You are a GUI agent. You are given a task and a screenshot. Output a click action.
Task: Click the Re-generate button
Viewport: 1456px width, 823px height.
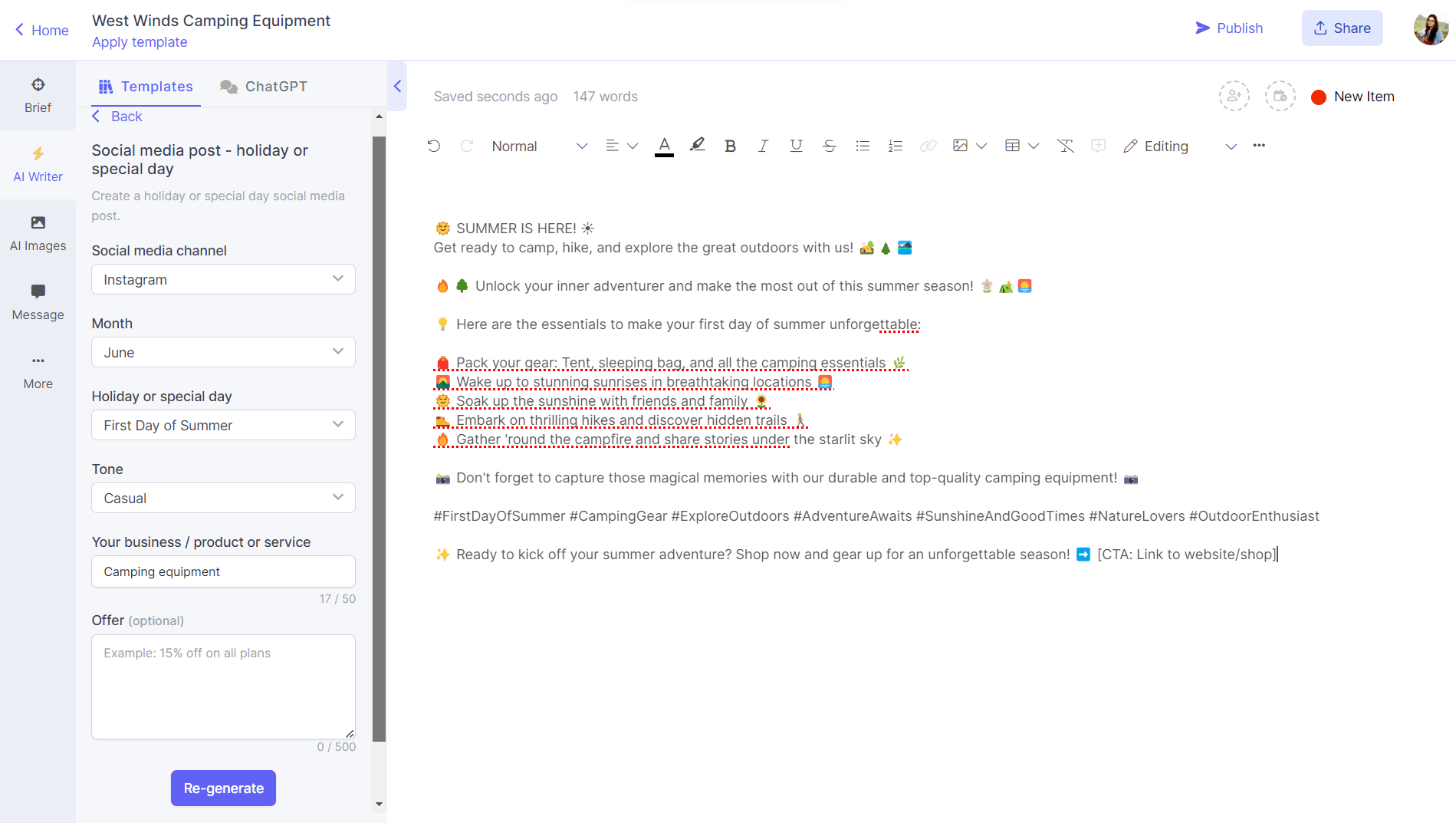tap(223, 788)
